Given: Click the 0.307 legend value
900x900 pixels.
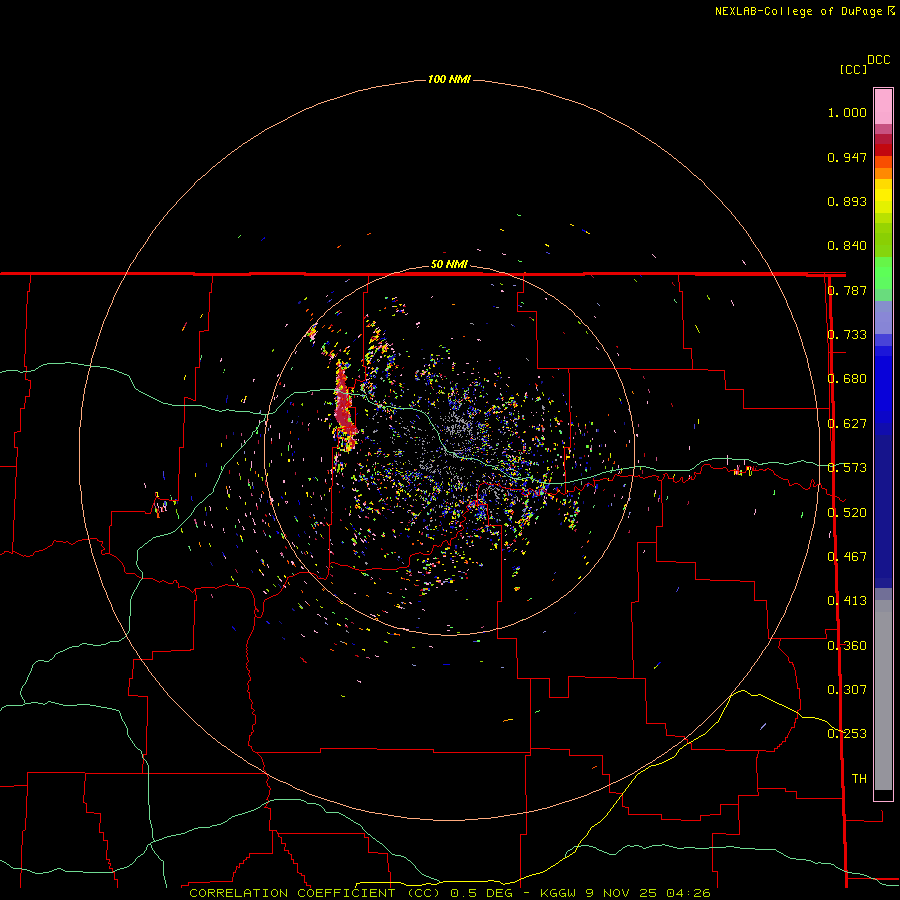Looking at the screenshot, I should [847, 690].
